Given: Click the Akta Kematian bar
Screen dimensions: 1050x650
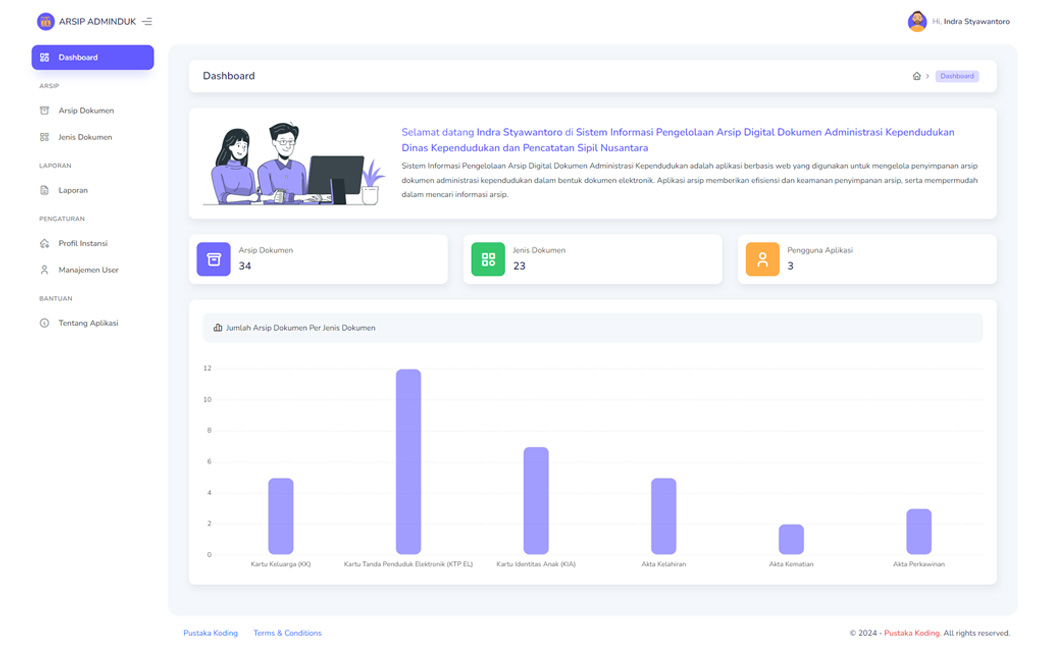Looking at the screenshot, I should coord(792,540).
